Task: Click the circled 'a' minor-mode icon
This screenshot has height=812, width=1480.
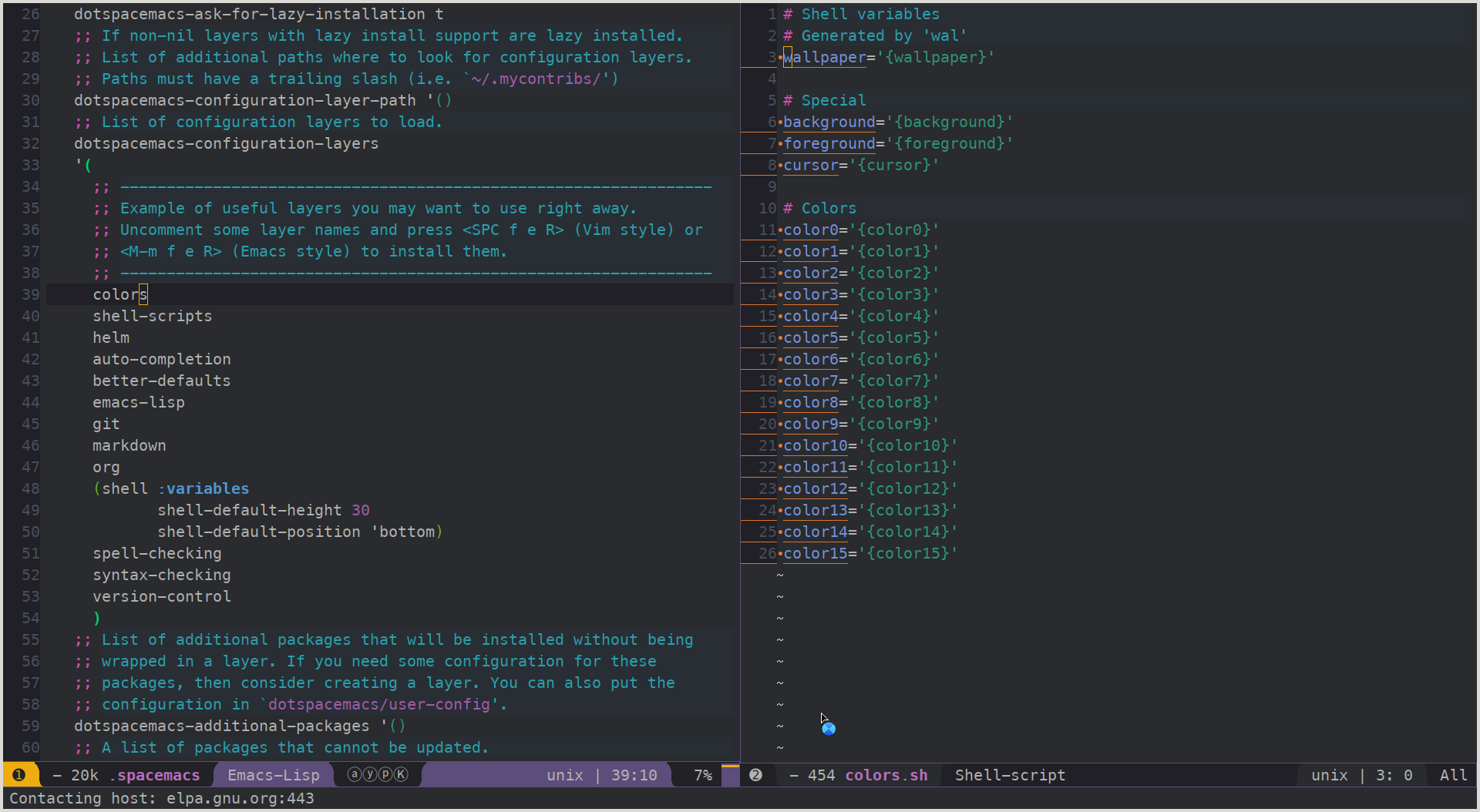Action: (x=355, y=774)
